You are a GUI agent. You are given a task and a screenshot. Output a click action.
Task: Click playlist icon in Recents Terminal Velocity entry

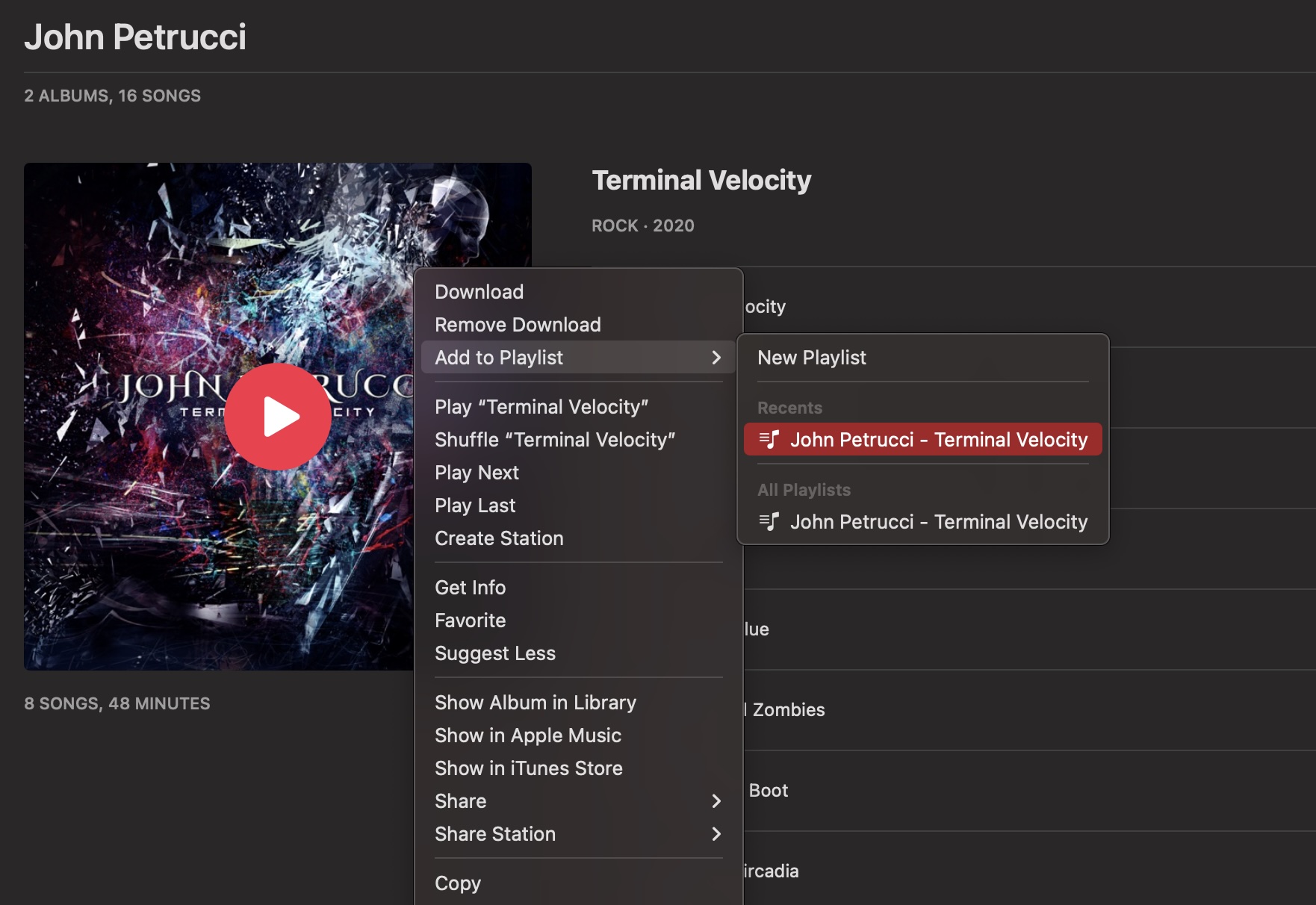point(769,440)
